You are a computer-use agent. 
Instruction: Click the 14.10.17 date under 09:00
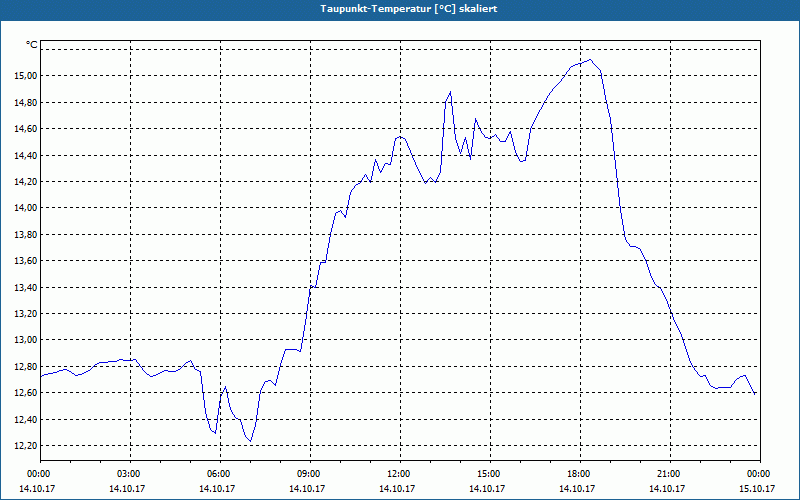pyautogui.click(x=307, y=489)
